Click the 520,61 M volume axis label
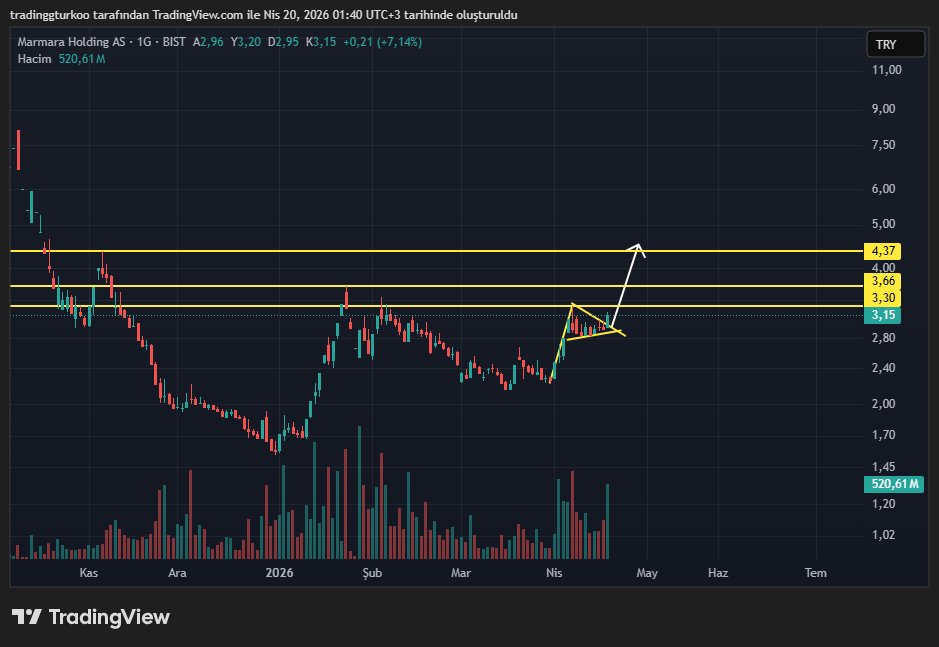 pyautogui.click(x=893, y=484)
